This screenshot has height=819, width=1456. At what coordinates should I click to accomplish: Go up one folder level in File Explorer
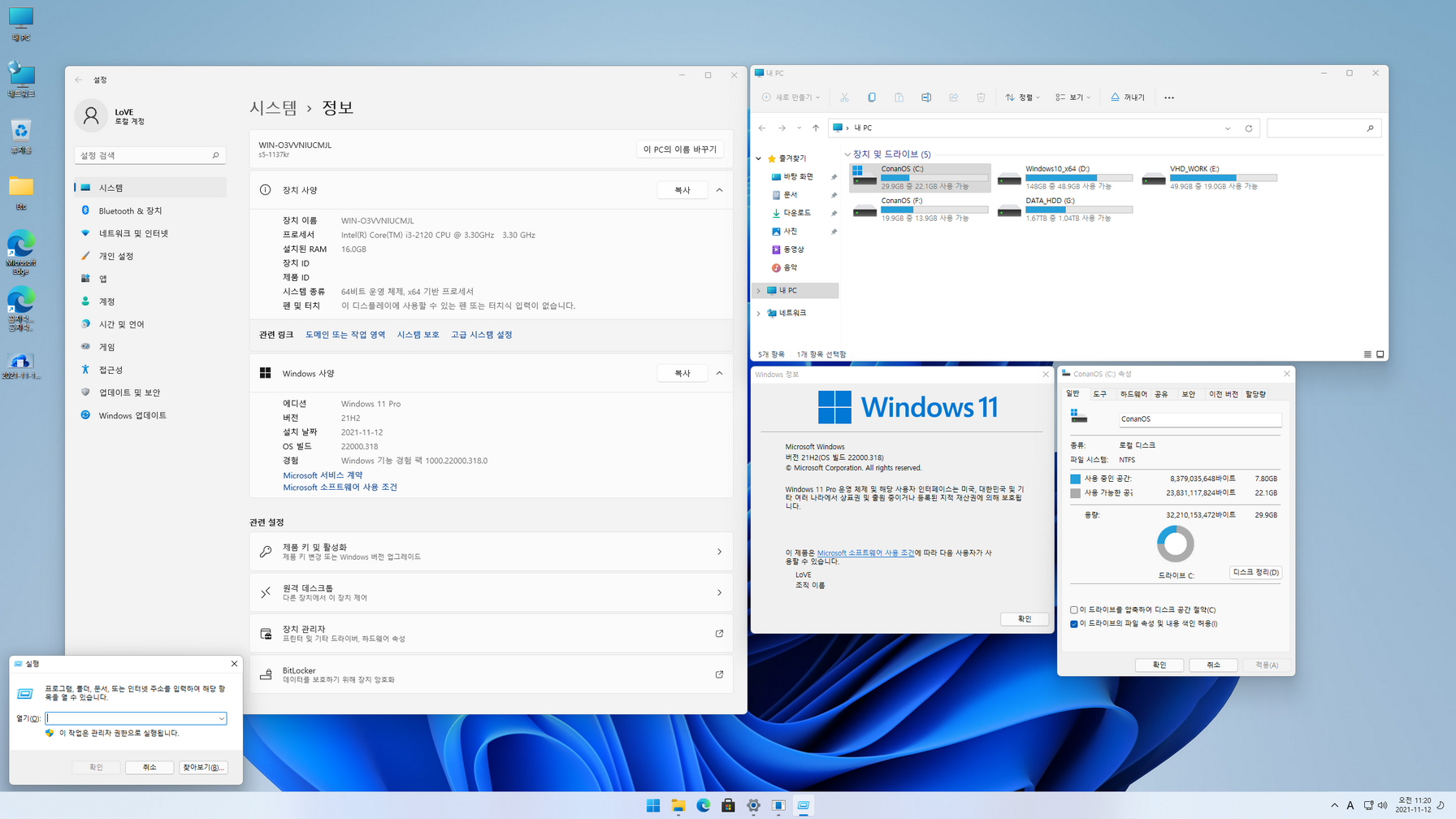pyautogui.click(x=816, y=128)
